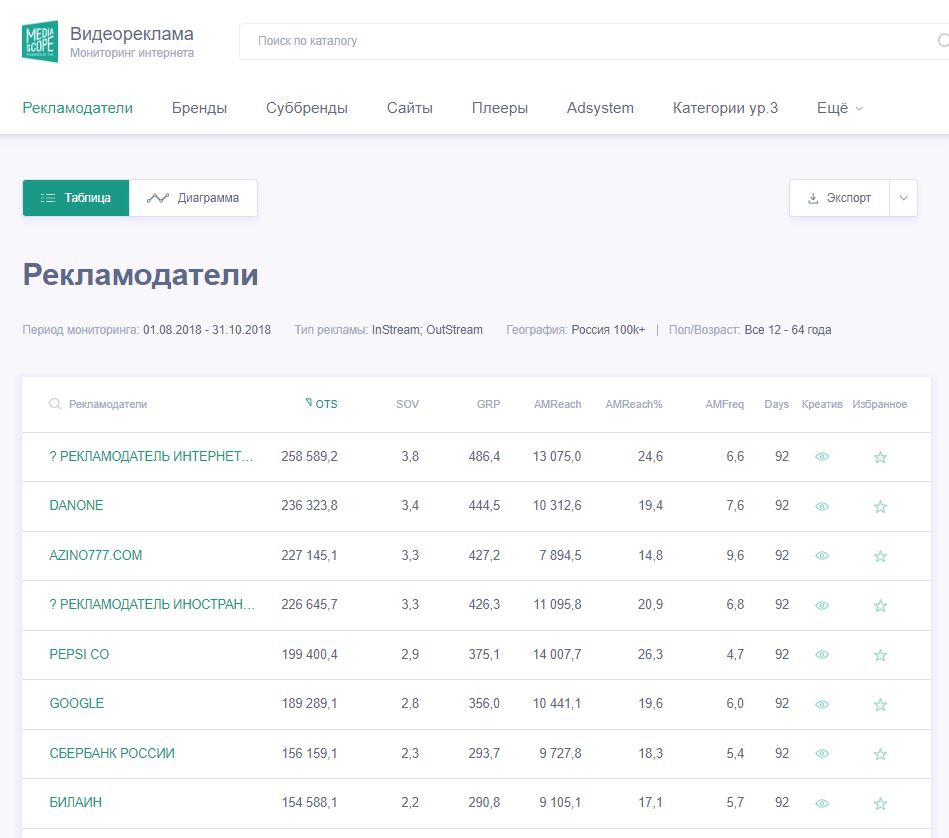Screen dimensions: 949x838
Task: Click creatives eye icon for AZINO777.COM
Action: (x=822, y=556)
